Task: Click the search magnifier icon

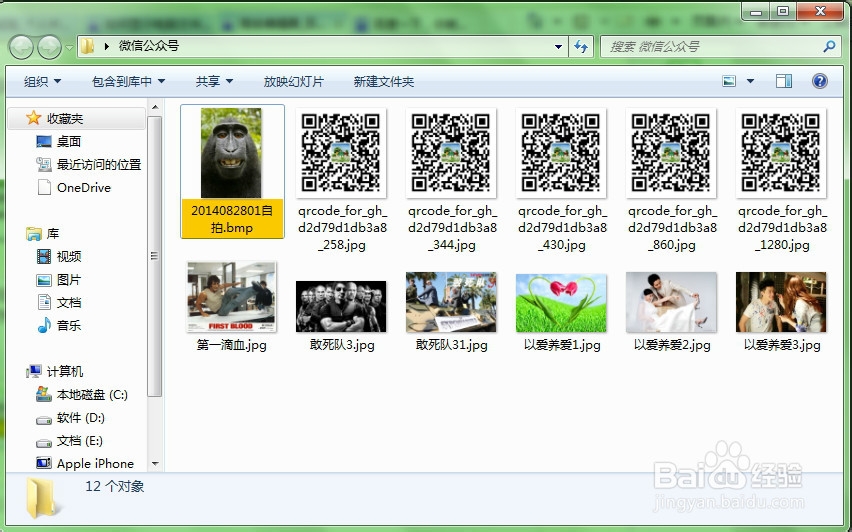Action: point(829,47)
